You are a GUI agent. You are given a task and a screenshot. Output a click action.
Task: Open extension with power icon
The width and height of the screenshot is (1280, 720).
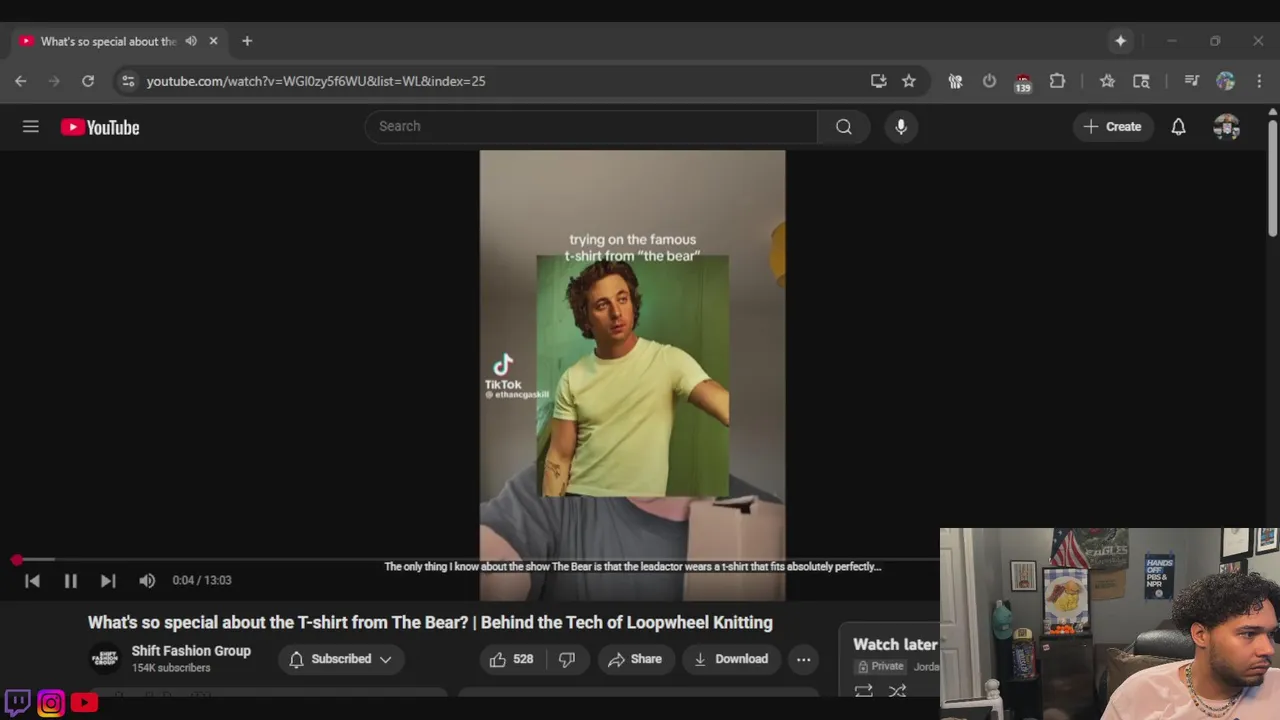point(989,81)
